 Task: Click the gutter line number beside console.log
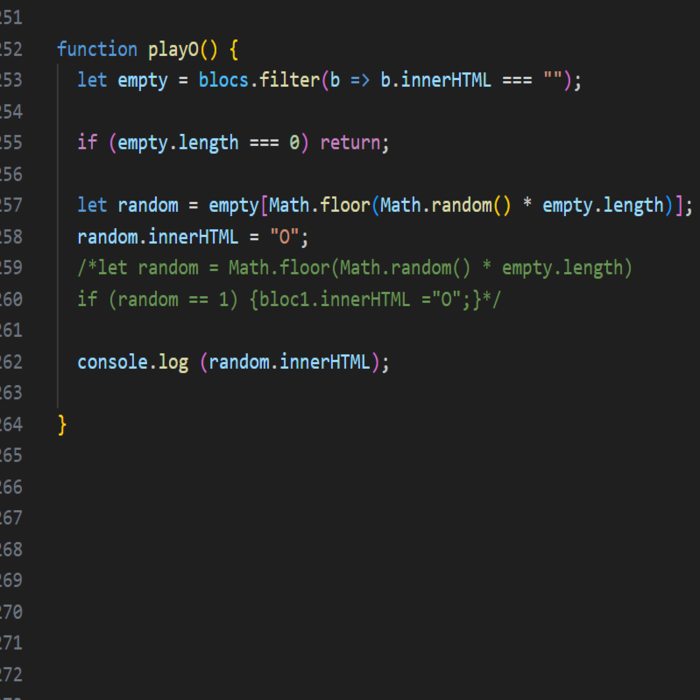(x=10, y=362)
